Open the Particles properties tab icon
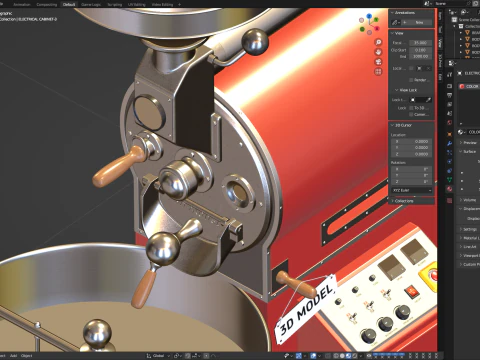 449,152
